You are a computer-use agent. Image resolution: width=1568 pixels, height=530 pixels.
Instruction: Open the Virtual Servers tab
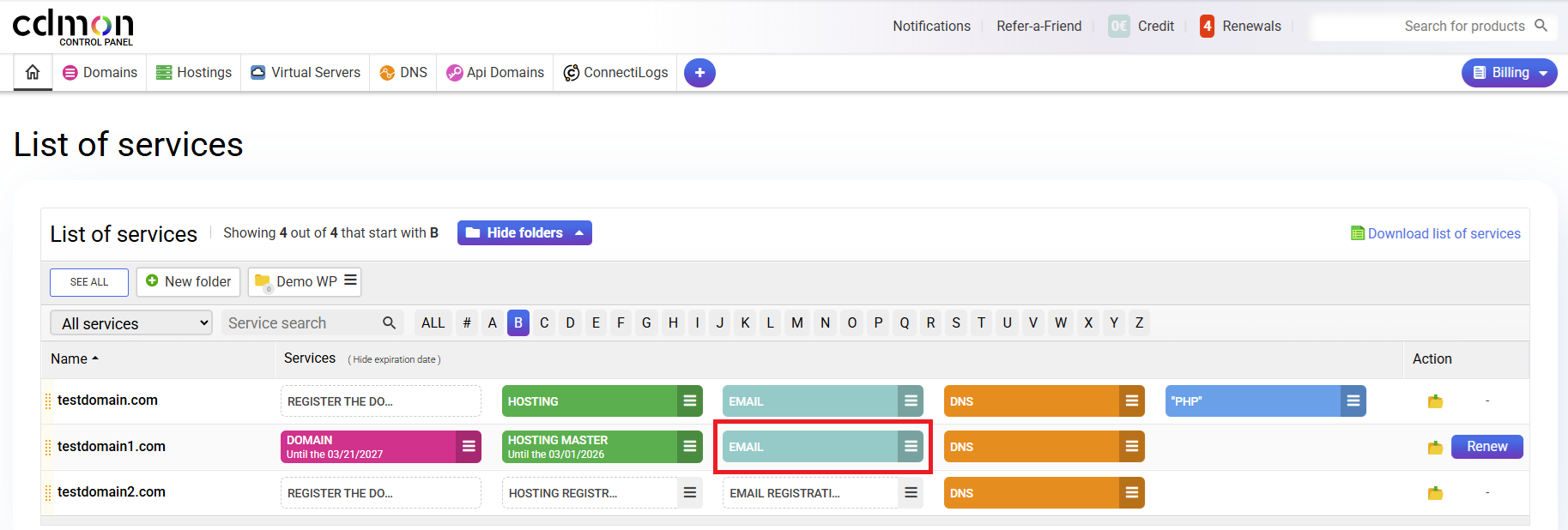coord(306,73)
